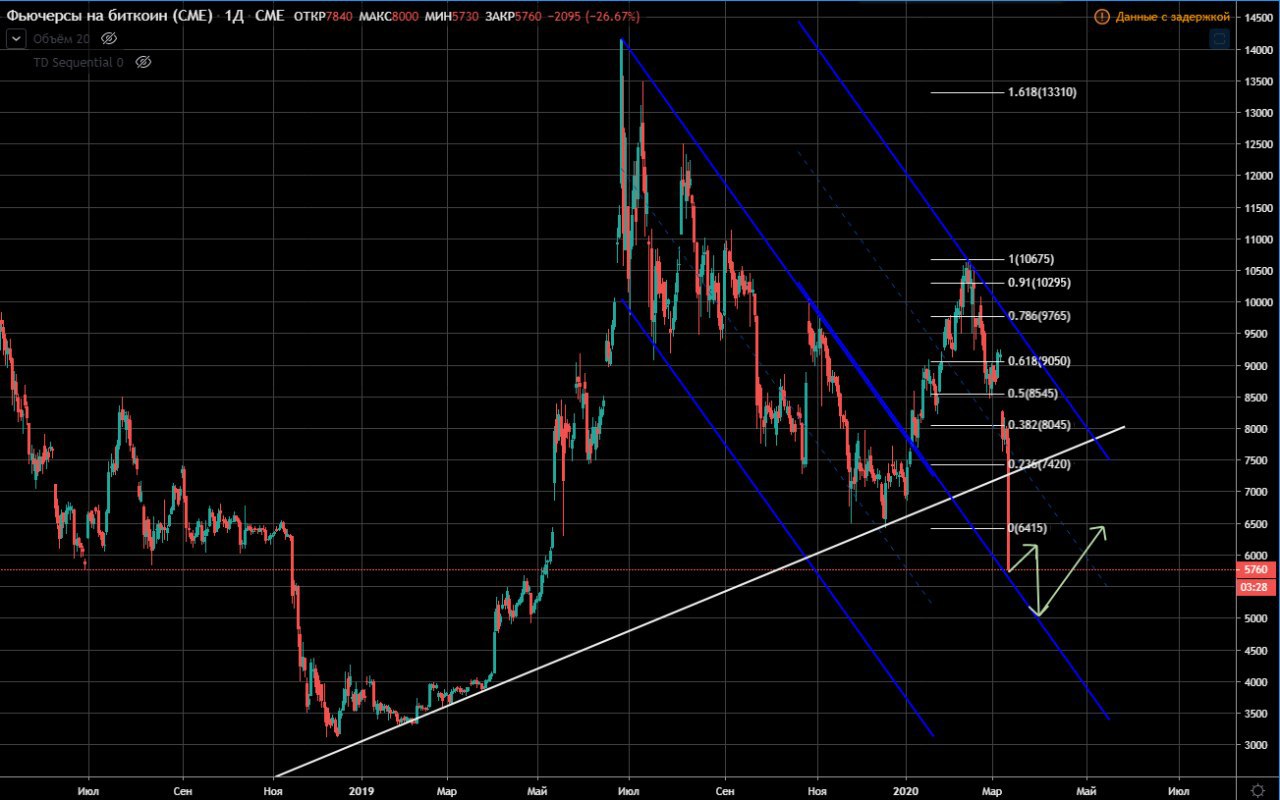
Task: Click the −2095 (−26.67%) change value
Action: coord(594,17)
